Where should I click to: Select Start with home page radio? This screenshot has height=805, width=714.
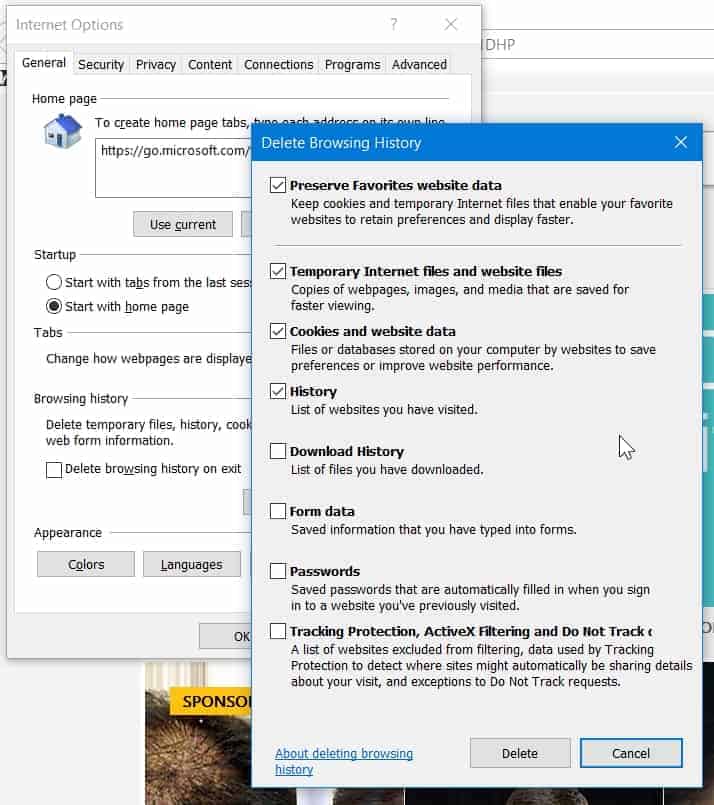[53, 306]
